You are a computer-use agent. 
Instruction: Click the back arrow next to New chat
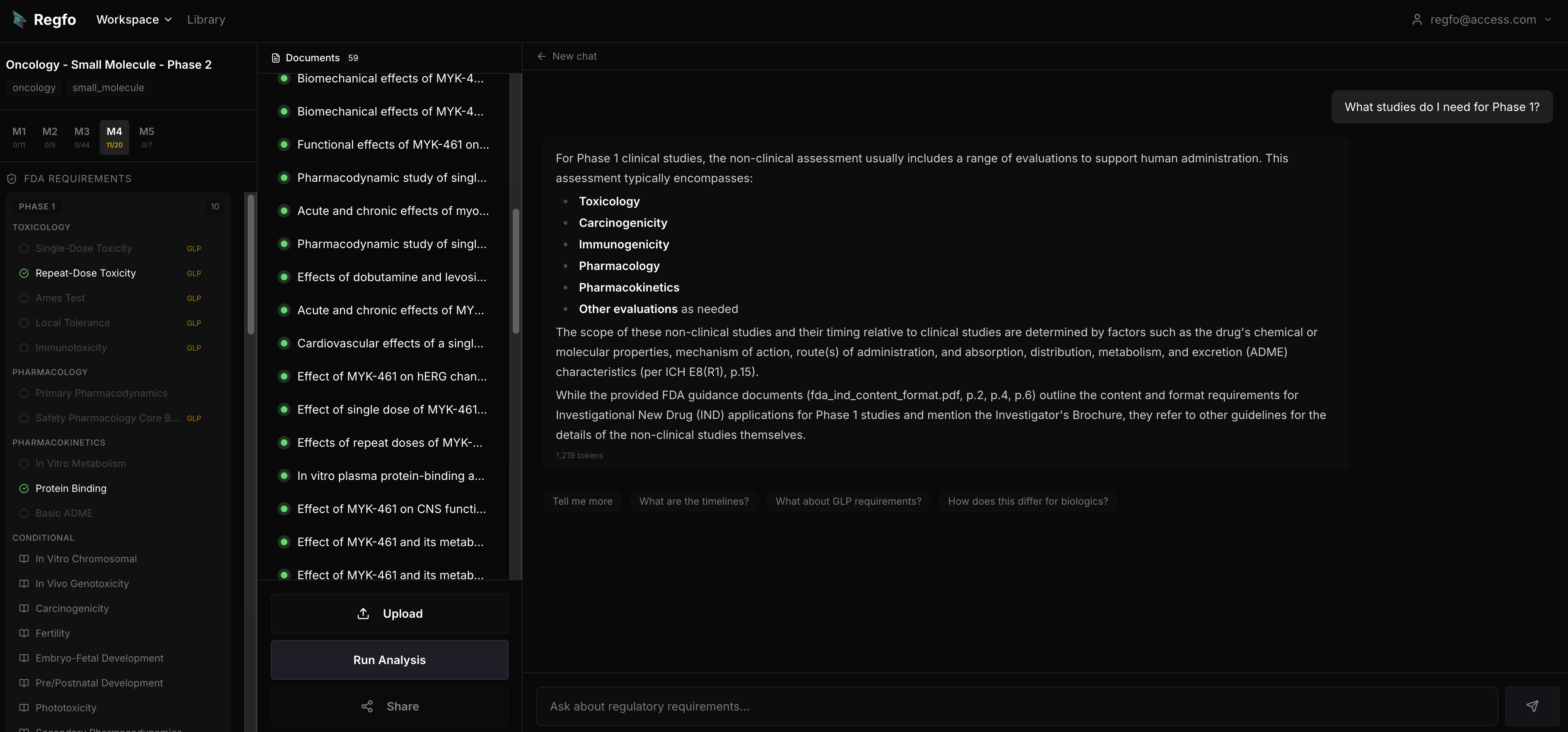[x=542, y=56]
